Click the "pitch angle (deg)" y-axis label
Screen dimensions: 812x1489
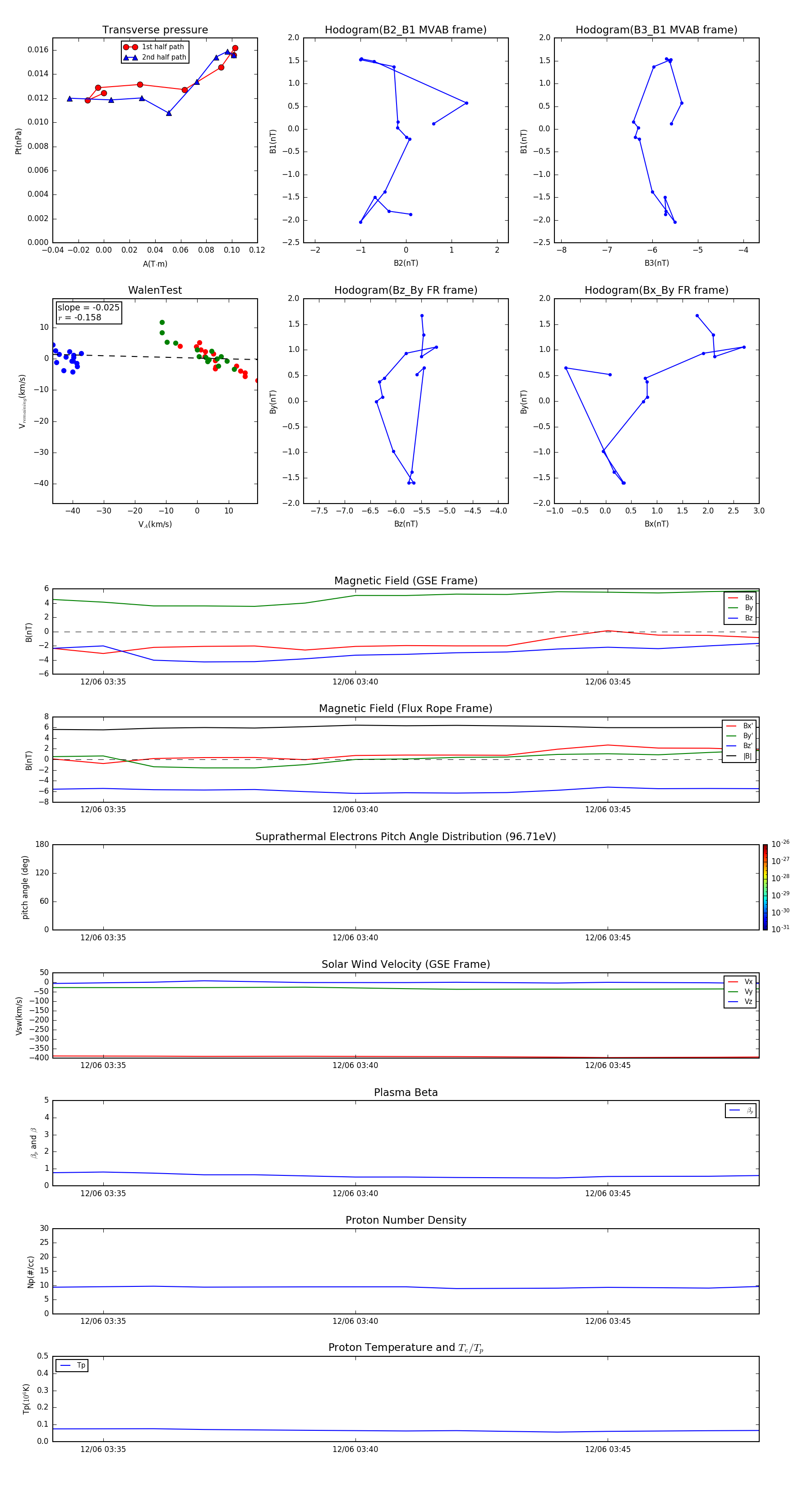pos(25,887)
